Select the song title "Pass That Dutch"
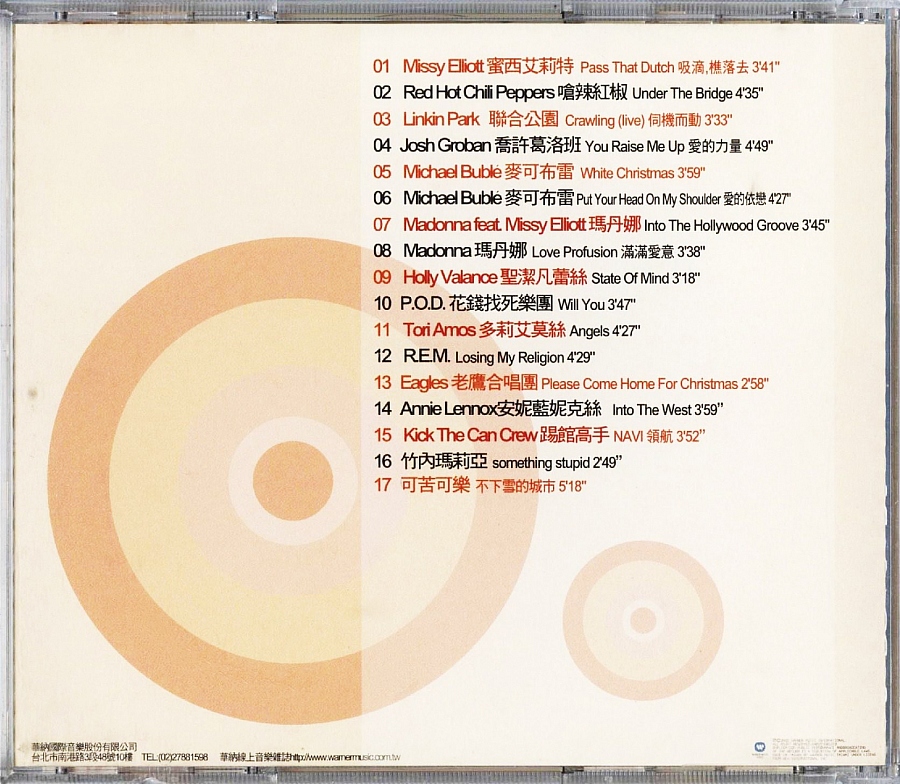The image size is (900, 784). pyautogui.click(x=627, y=68)
